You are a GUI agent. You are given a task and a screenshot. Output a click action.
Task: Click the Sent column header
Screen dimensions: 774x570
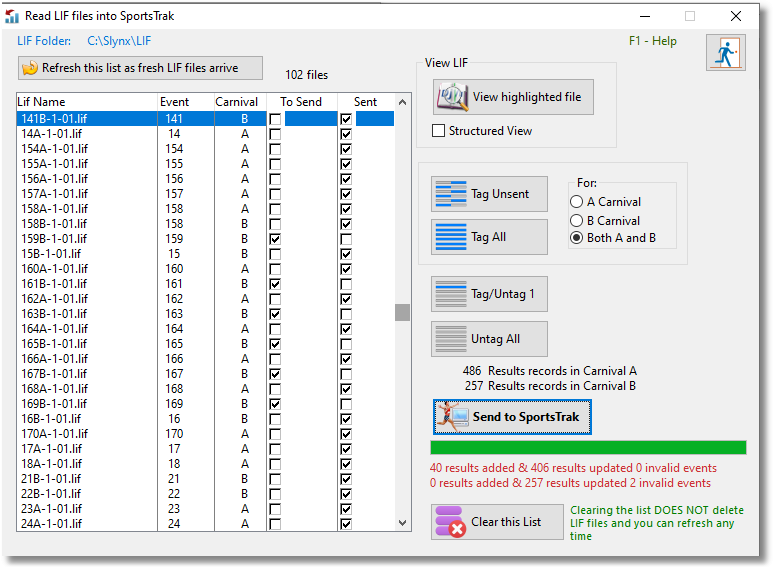(x=366, y=102)
